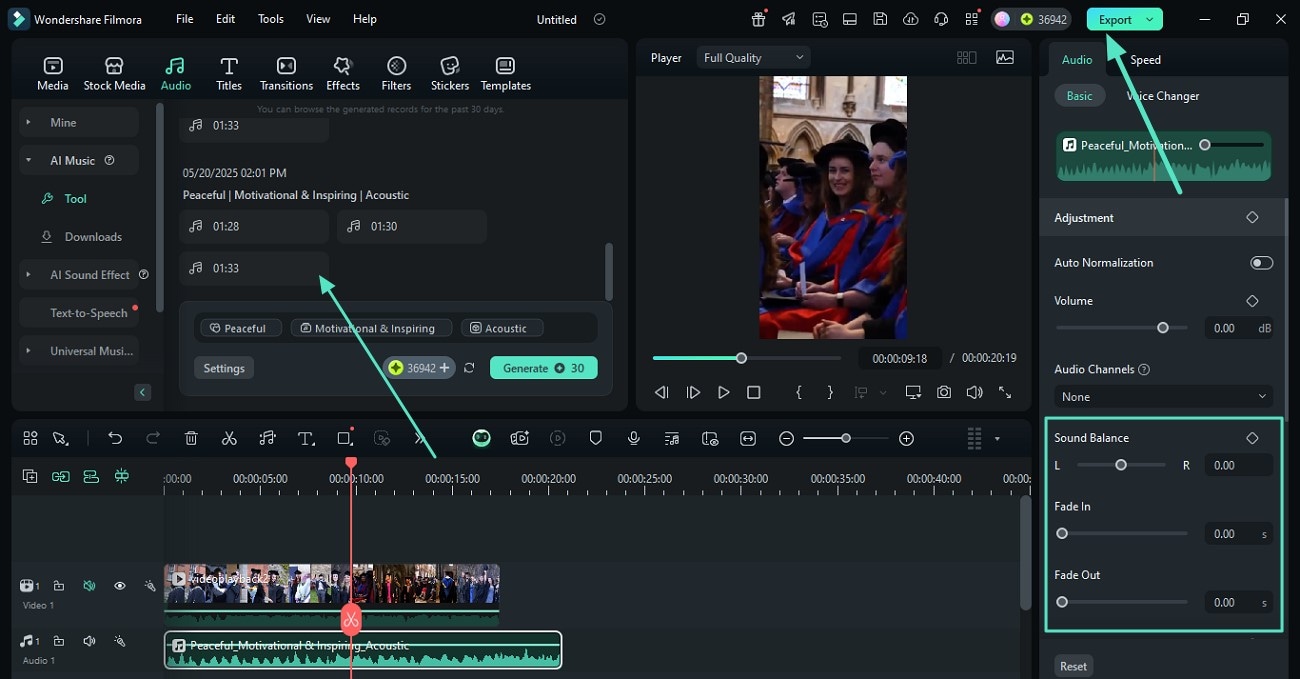Viewport: 1300px width, 679px height.
Task: Zoom in the timeline with plus
Action: [x=906, y=438]
